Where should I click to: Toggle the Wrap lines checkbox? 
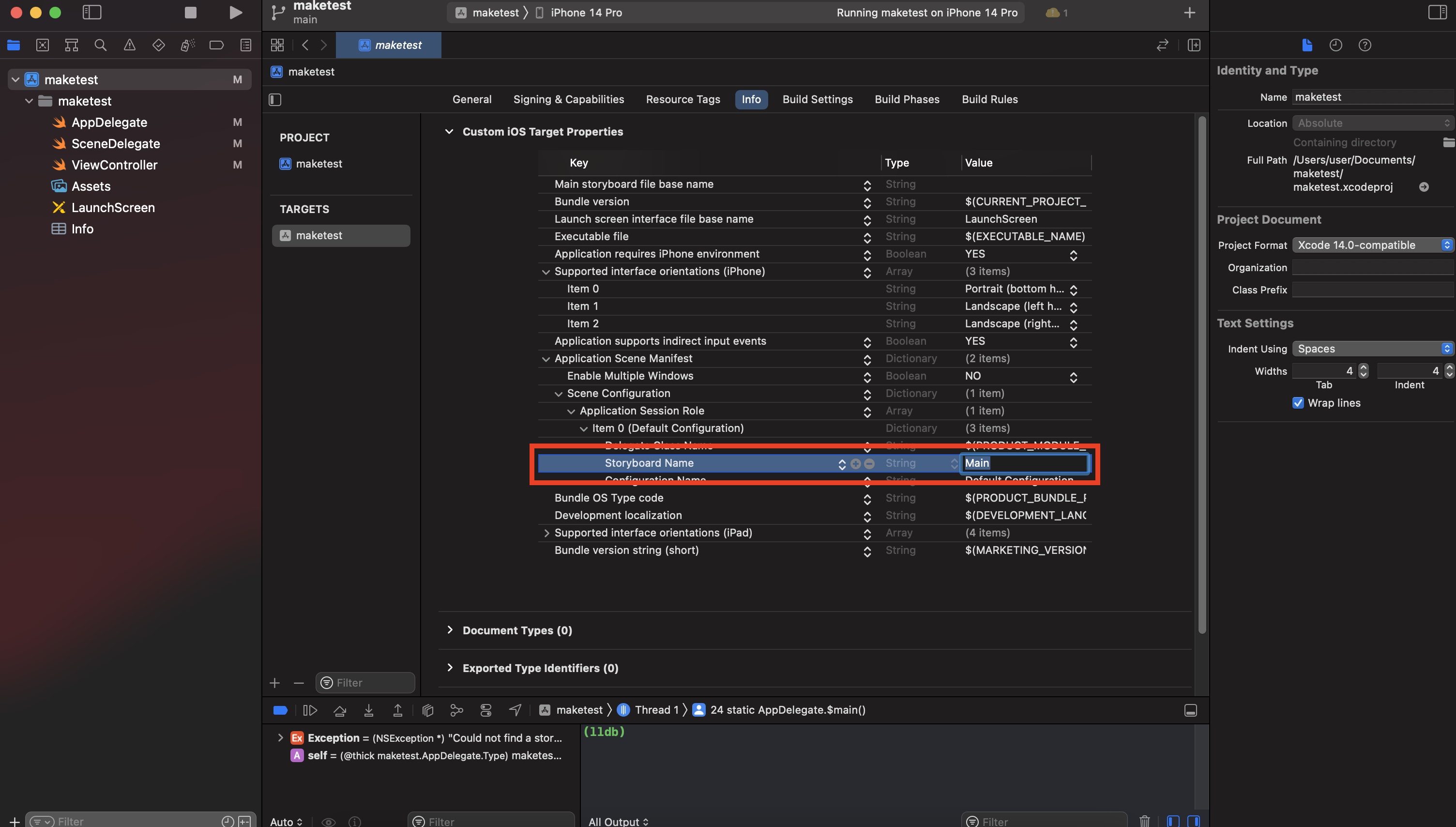click(x=1298, y=403)
